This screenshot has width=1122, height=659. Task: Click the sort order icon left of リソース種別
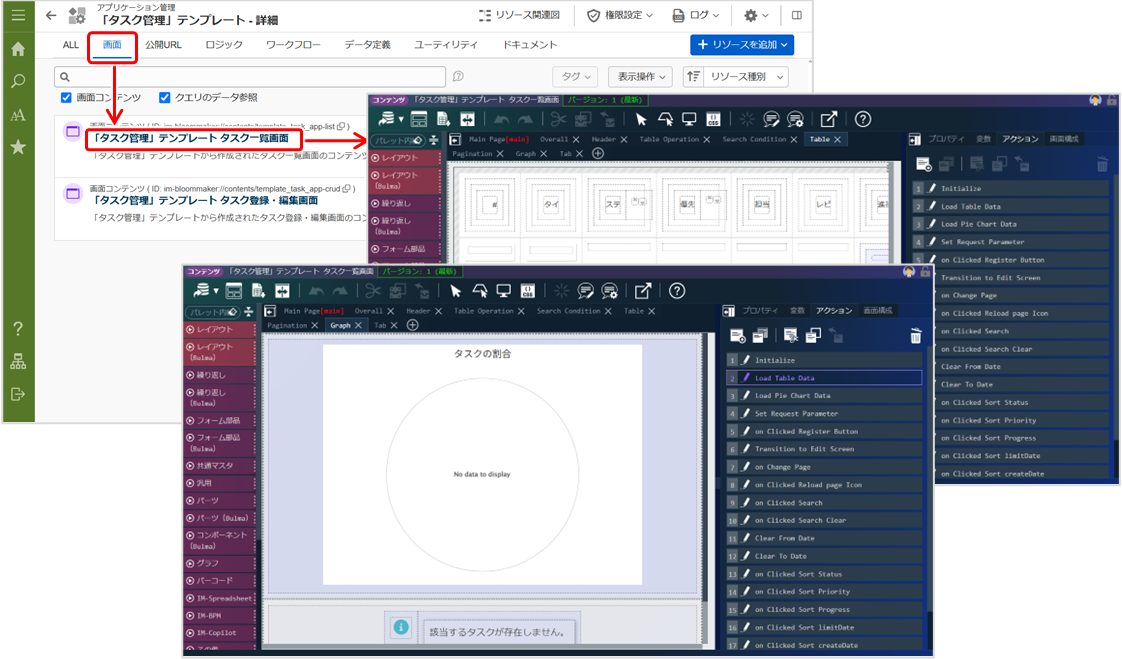click(693, 77)
